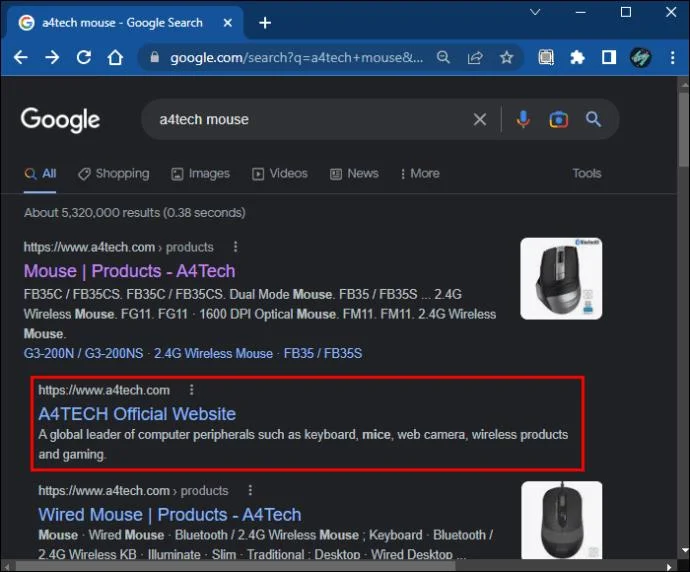Toggle the browser side panel
Screen dimensions: 690x572
tap(609, 57)
